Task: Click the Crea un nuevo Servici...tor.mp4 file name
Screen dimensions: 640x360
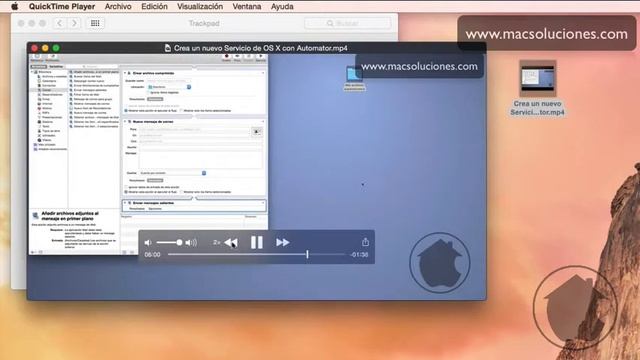Action: [x=538, y=108]
